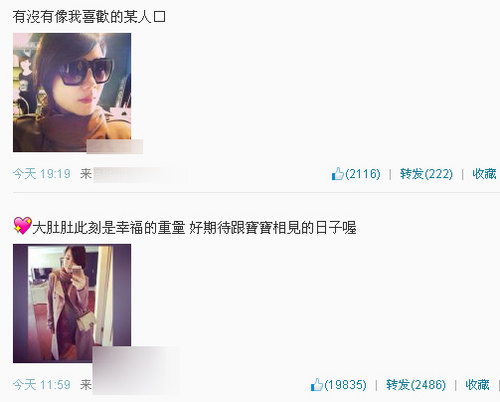Viewport: 500px width, 402px height.
Task: Click the post text 有沒有像我喜歡的某人
Action: coord(82,17)
